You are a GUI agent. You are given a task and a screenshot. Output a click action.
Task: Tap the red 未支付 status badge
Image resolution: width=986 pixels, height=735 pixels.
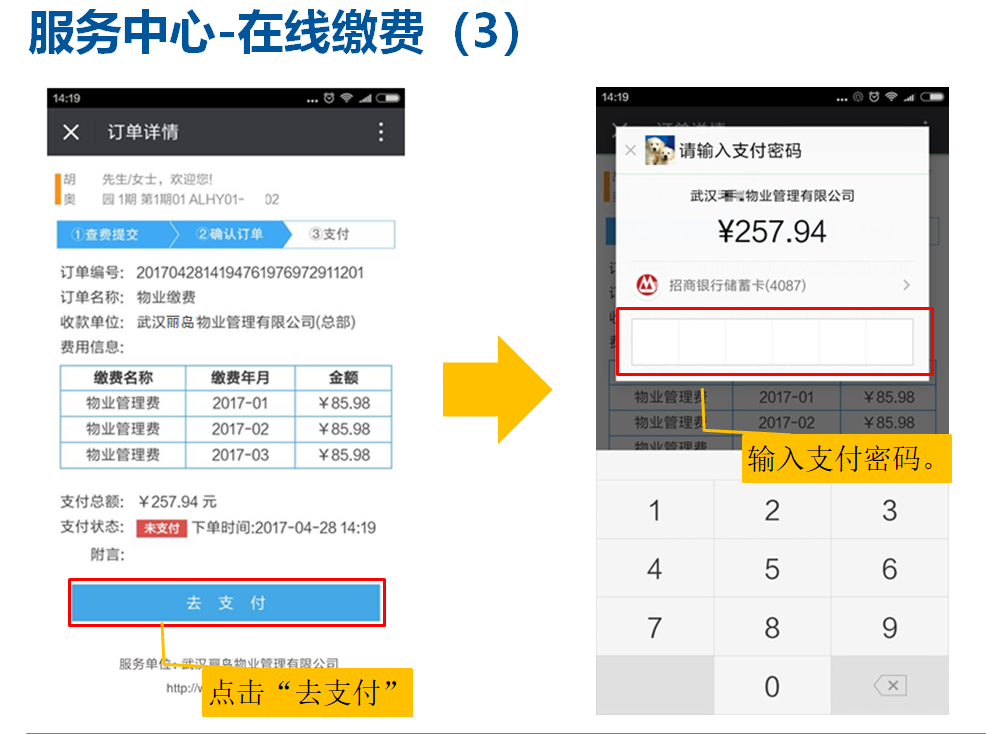[161, 528]
